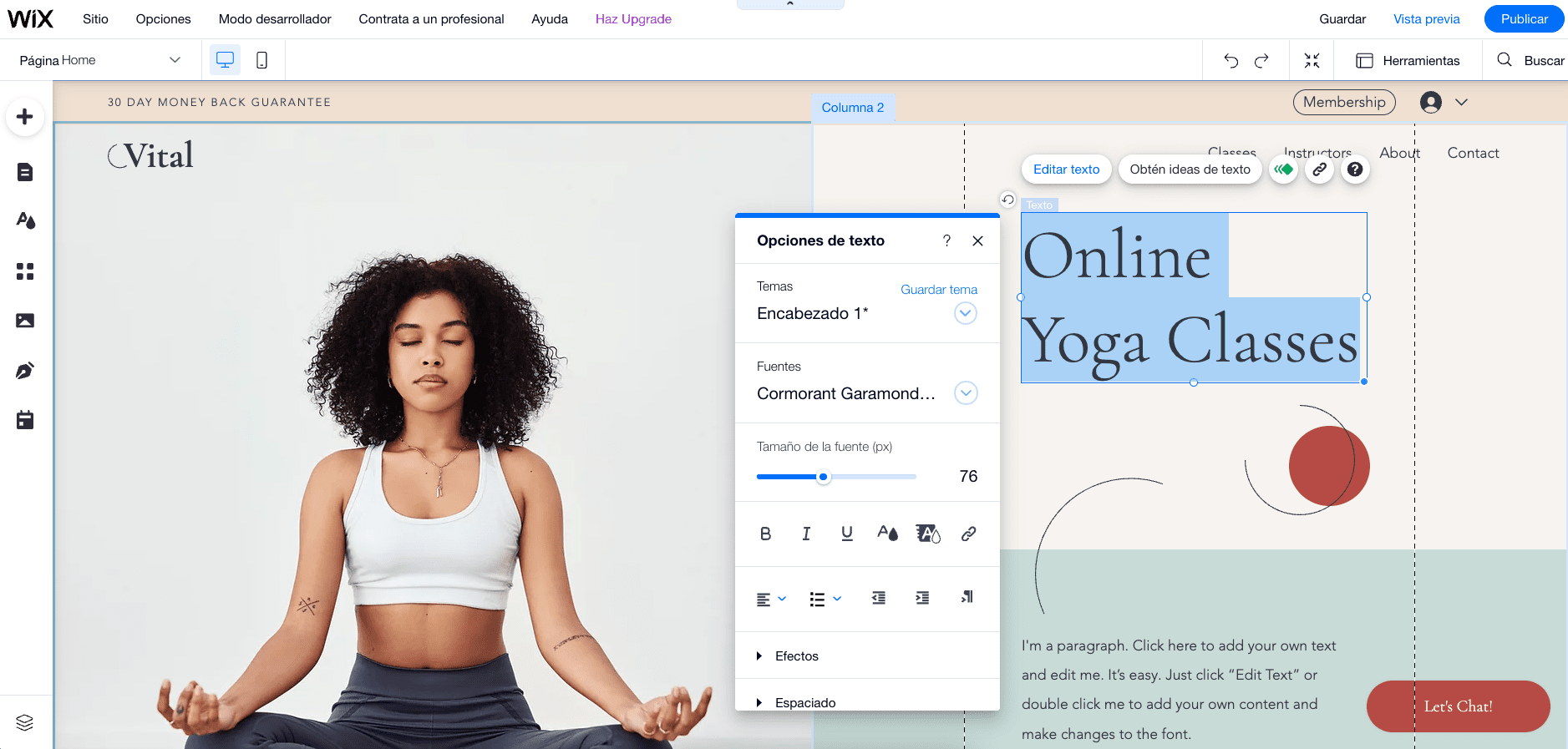Open bullet list style dropdown
The image size is (1568, 749).
(825, 599)
